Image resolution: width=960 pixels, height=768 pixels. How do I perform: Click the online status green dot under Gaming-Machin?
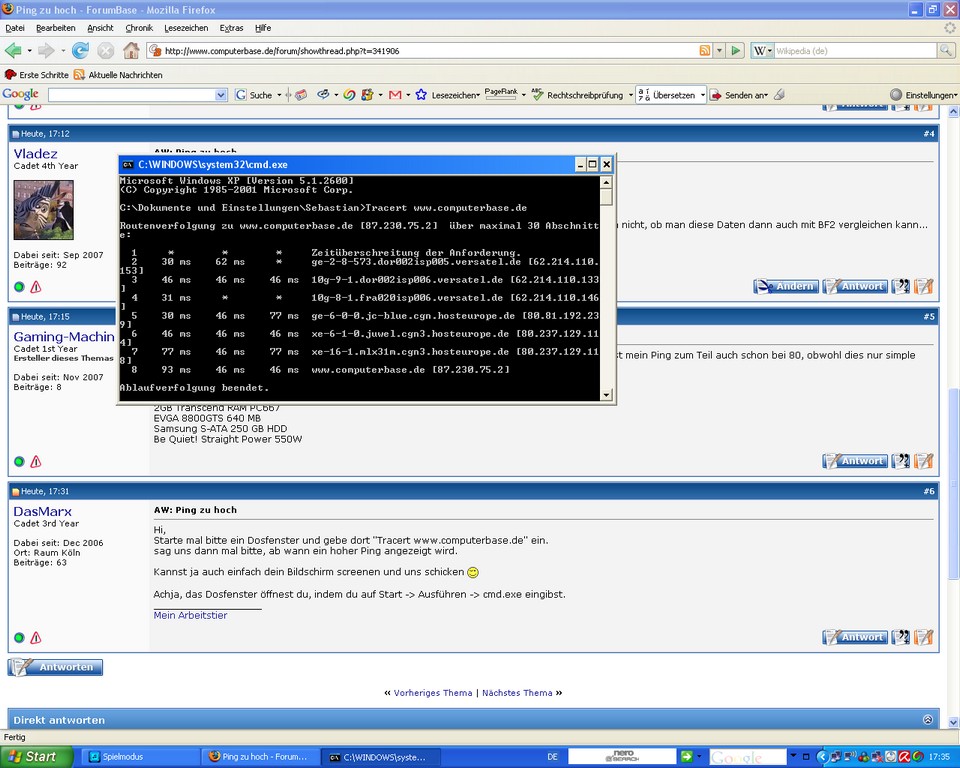[x=19, y=462]
